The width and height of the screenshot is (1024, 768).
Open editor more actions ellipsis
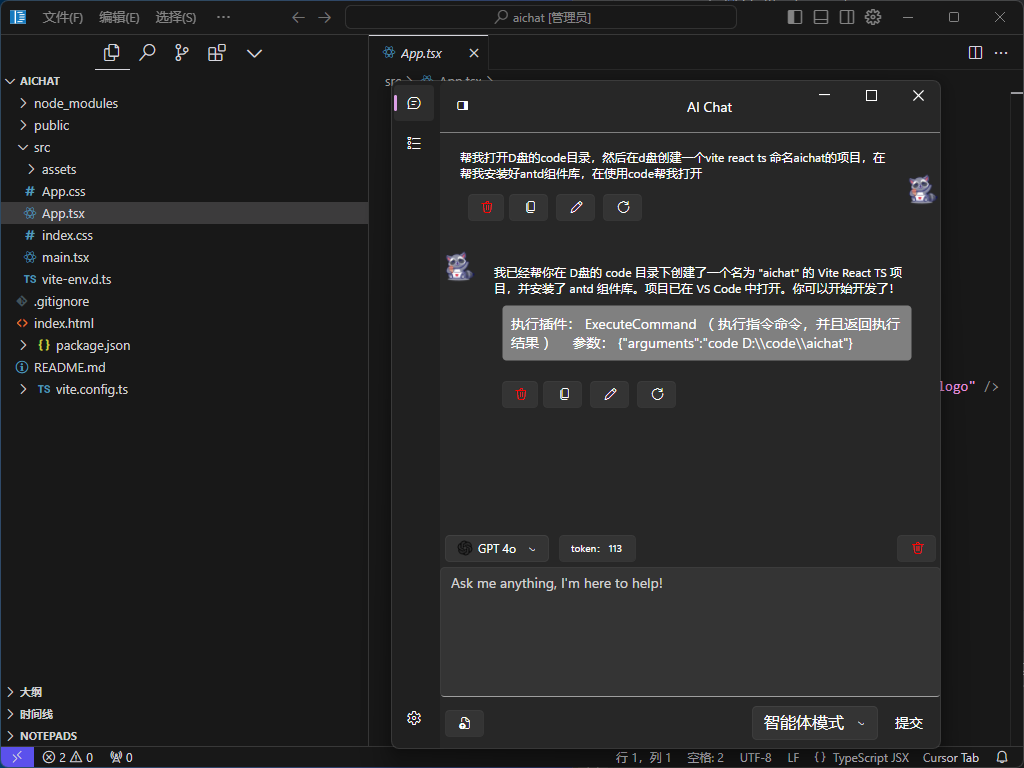[1001, 53]
